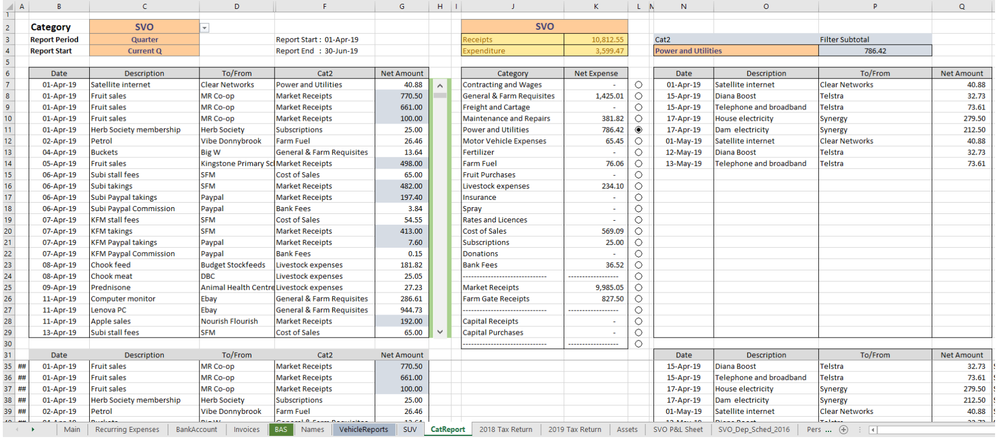The width and height of the screenshot is (999, 442).
Task: Select the Cost of Sales radio button
Action: click(638, 231)
